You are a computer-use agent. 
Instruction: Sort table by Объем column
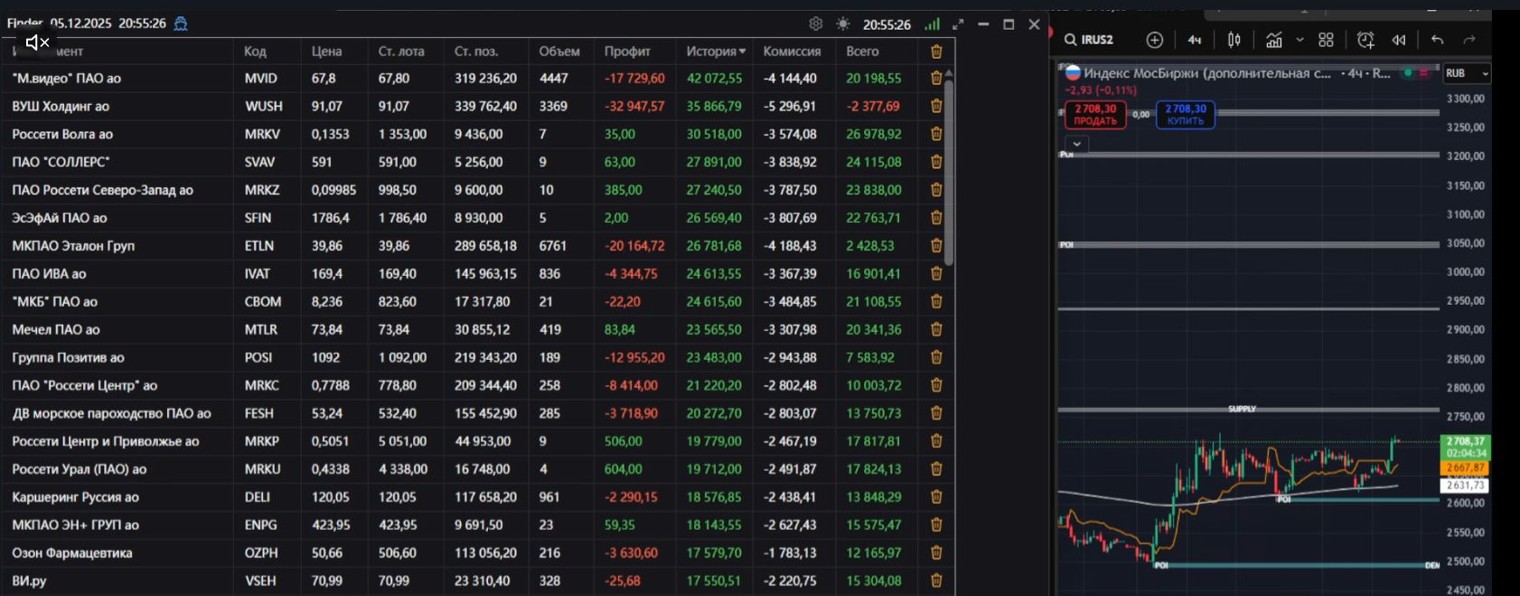pos(559,51)
